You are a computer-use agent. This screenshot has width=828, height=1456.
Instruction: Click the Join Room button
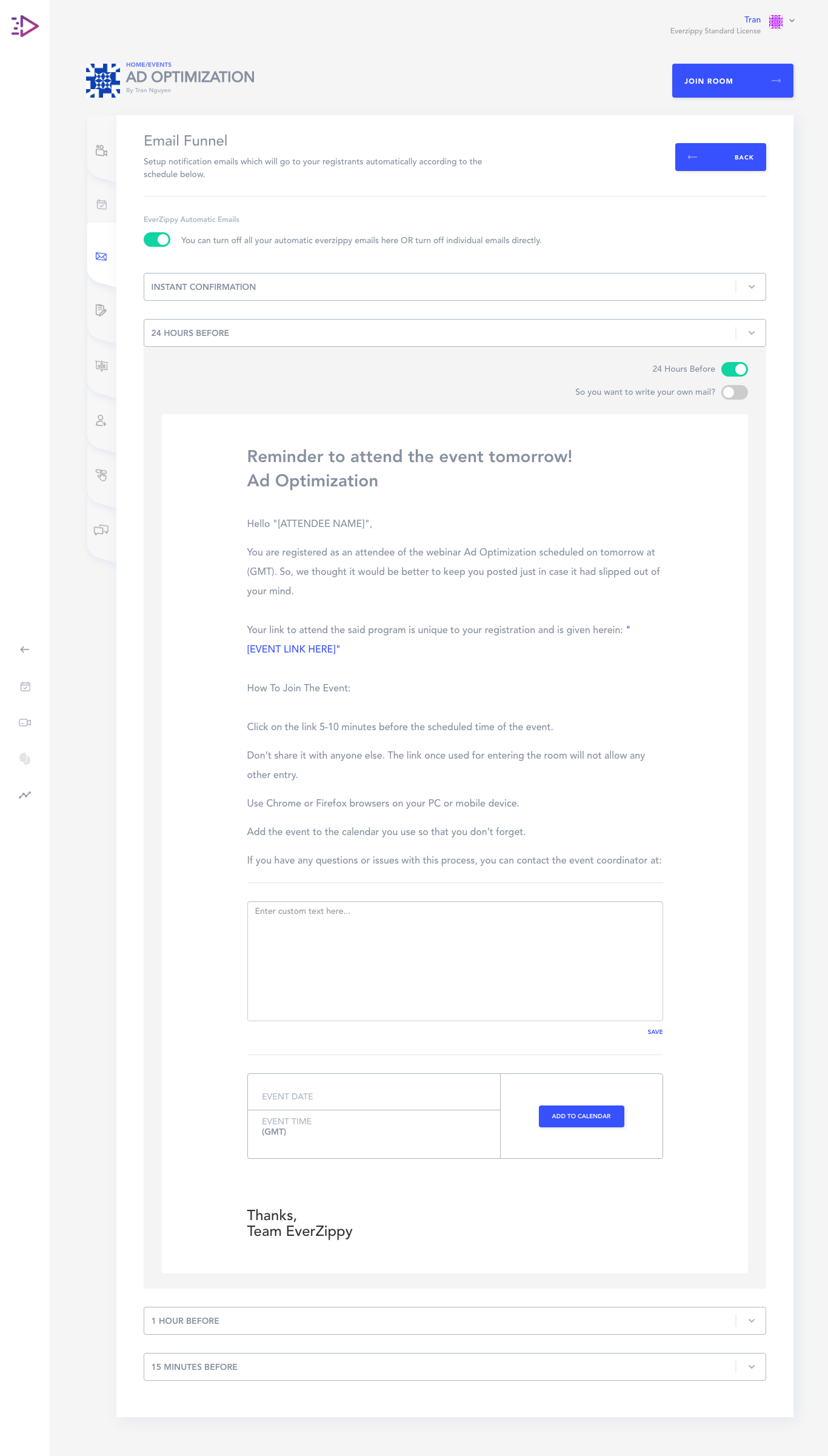tap(732, 81)
